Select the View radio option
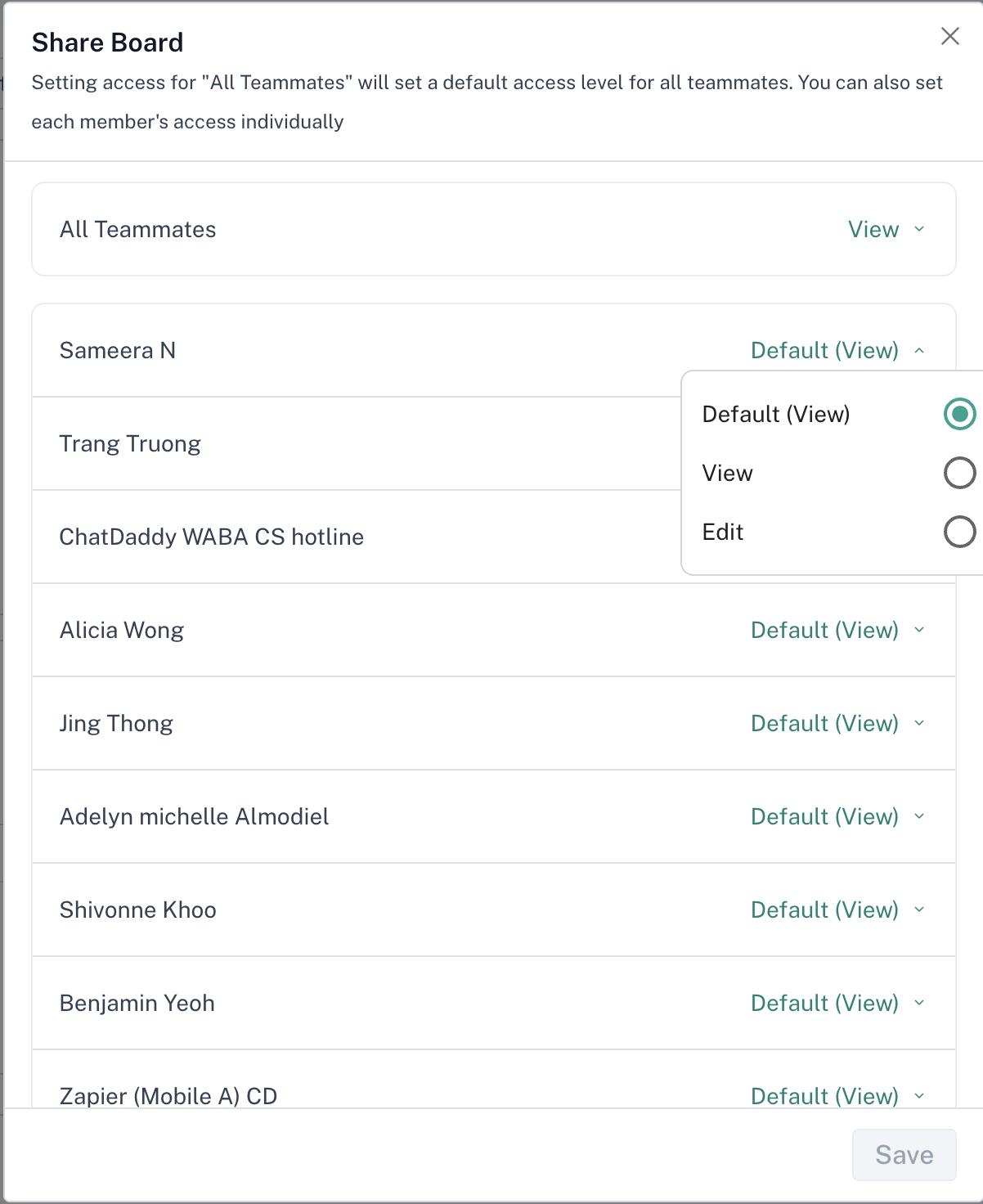 pos(959,473)
